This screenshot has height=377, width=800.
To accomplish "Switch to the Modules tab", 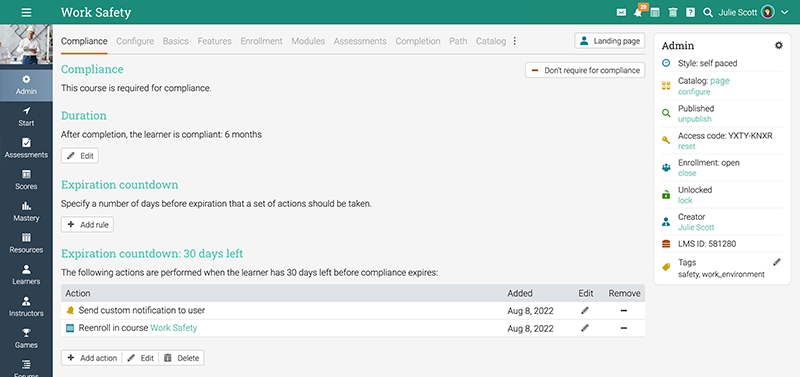I will [x=308, y=41].
